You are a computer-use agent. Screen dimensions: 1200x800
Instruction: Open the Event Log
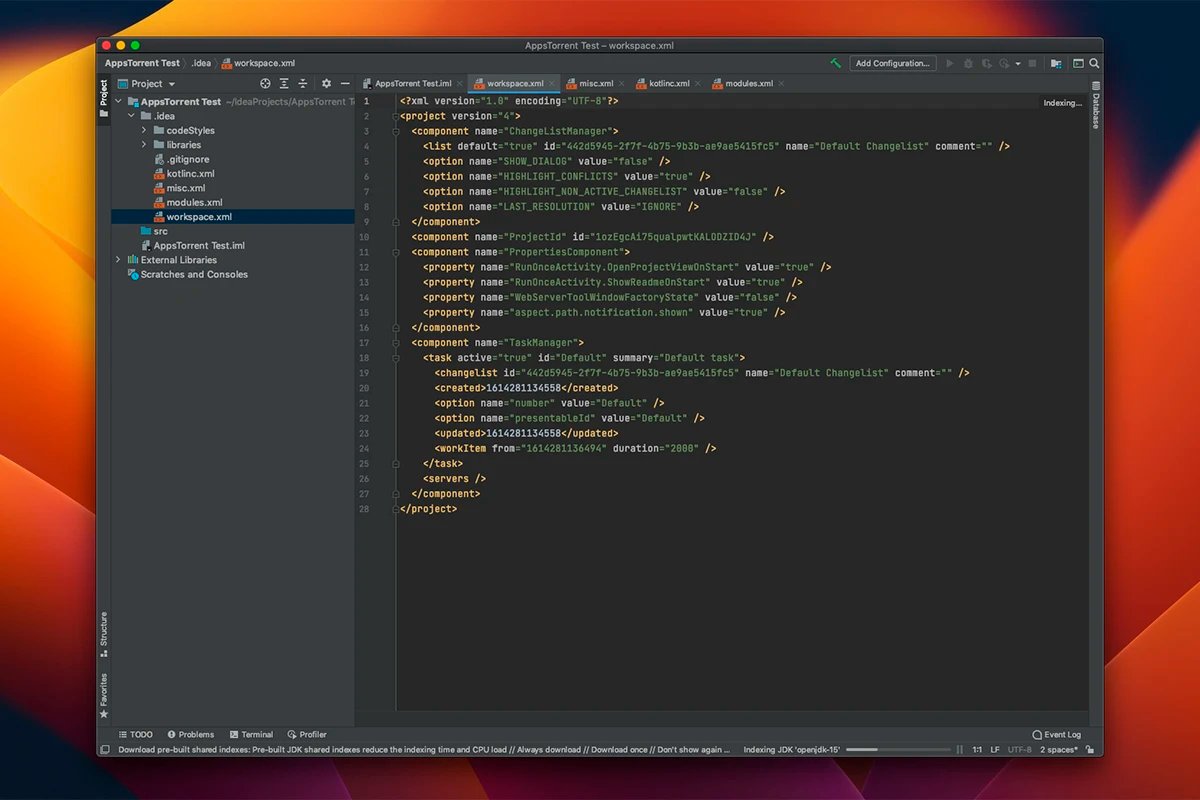click(1056, 734)
